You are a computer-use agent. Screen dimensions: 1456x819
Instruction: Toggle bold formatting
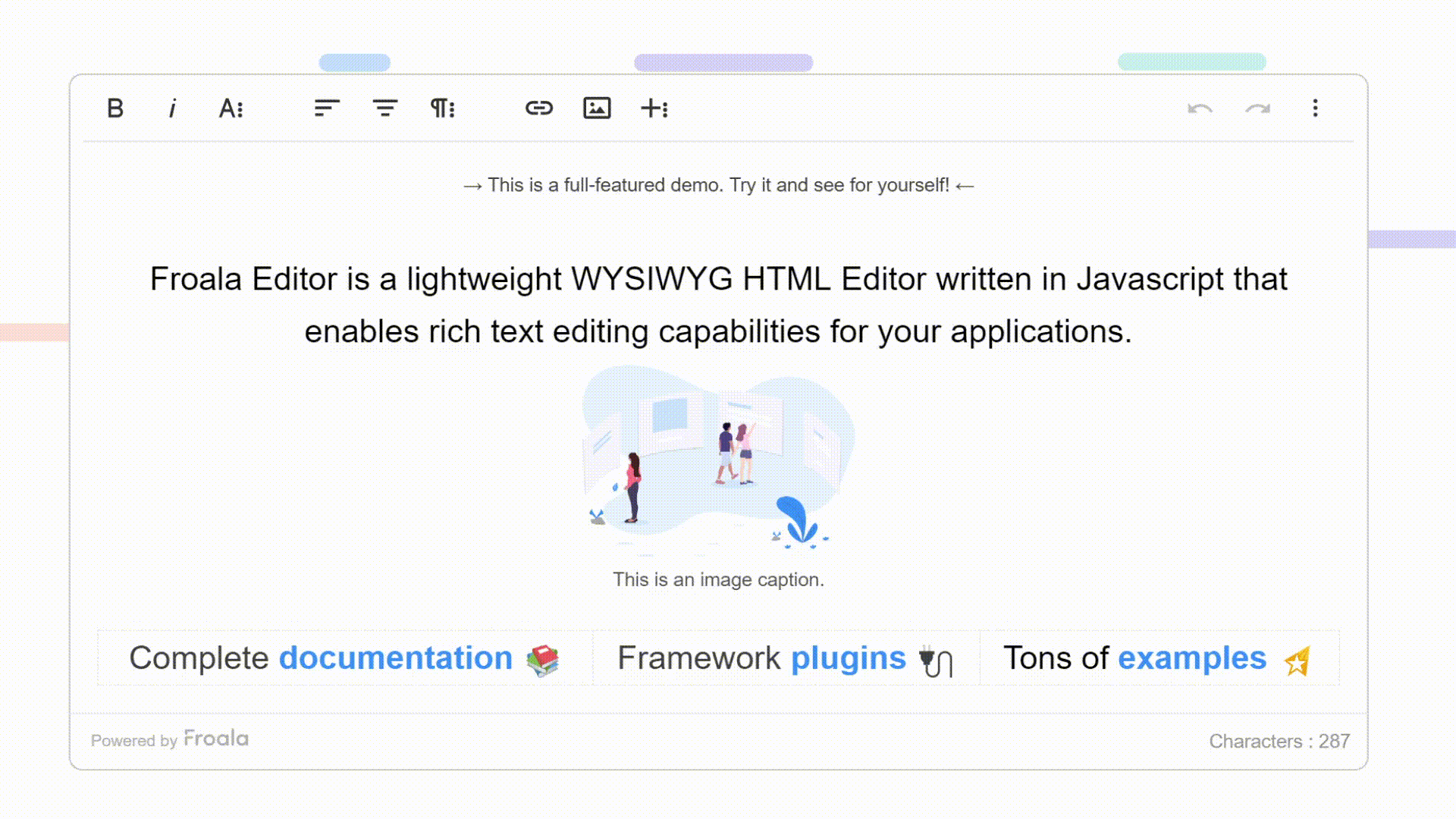[115, 108]
